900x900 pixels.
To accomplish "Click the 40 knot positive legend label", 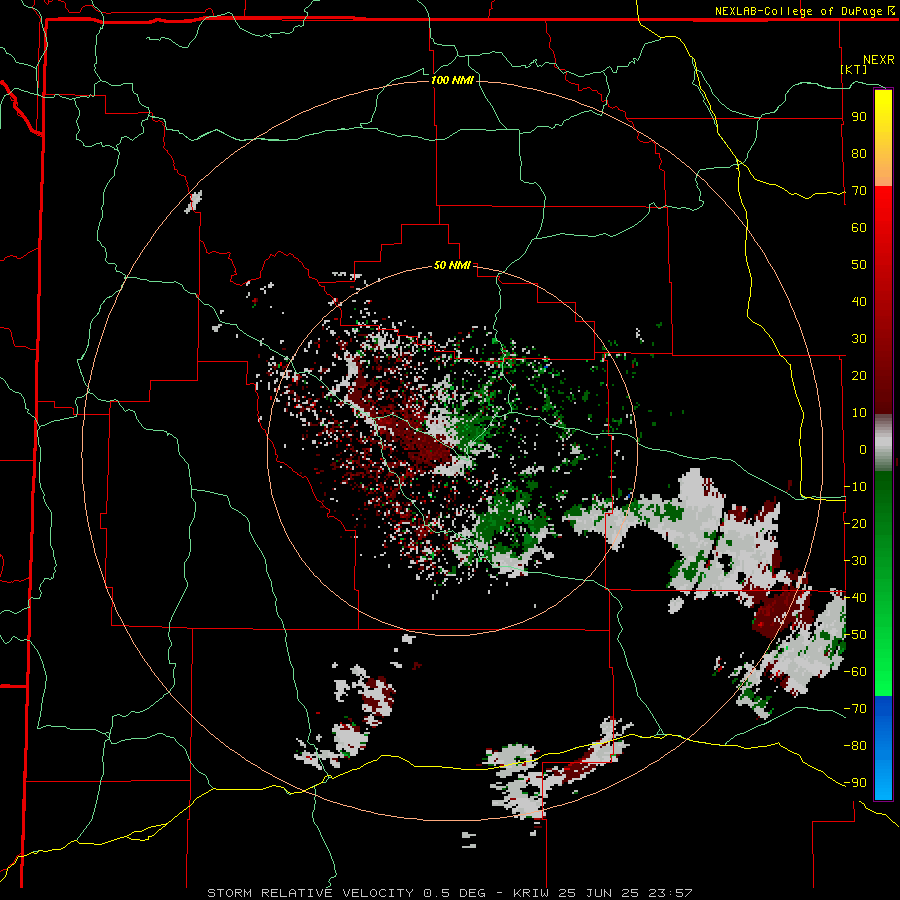I will tap(859, 301).
